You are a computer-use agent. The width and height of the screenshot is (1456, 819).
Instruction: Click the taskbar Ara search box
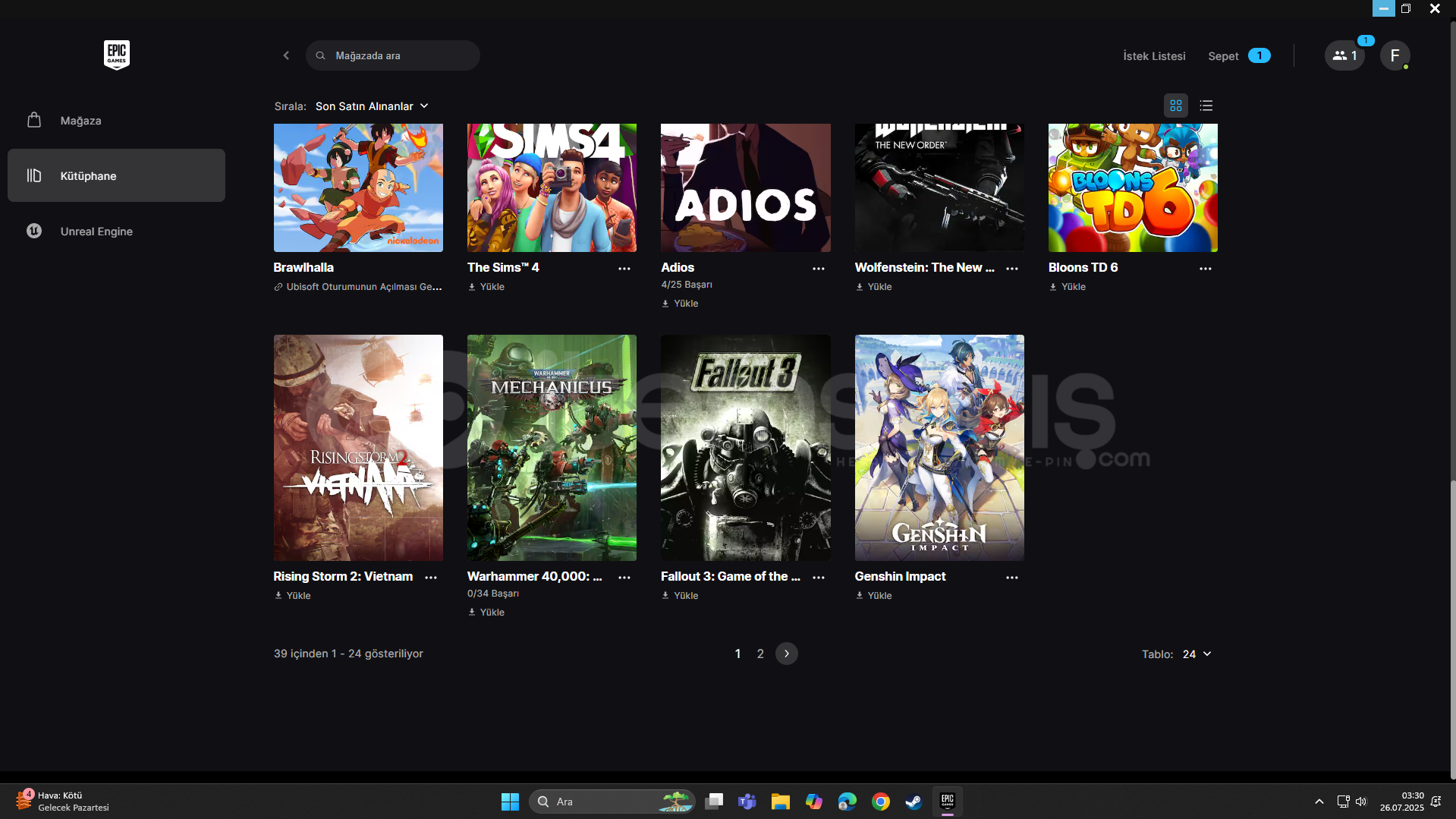[612, 802]
